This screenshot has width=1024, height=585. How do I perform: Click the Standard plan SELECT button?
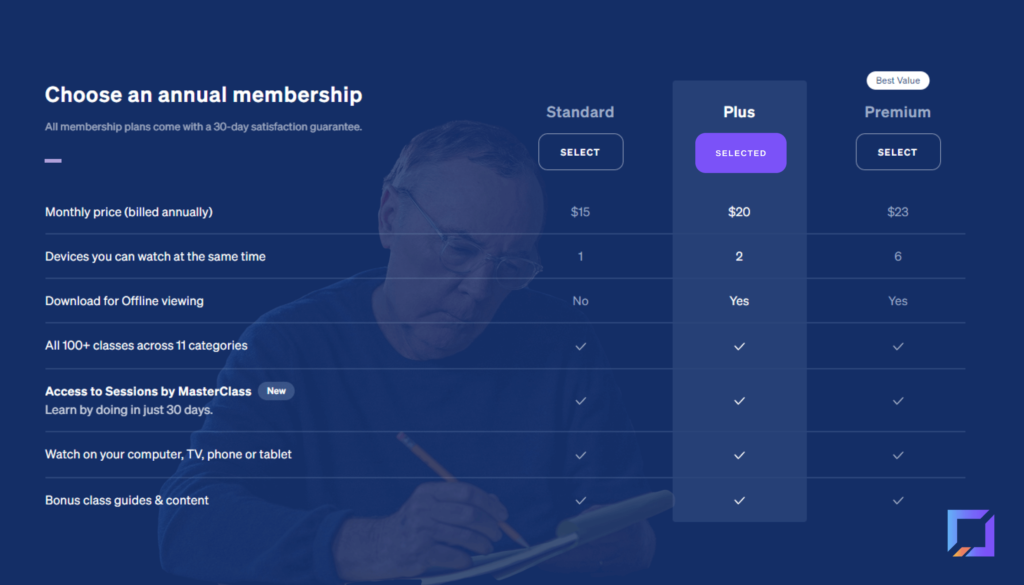point(581,152)
